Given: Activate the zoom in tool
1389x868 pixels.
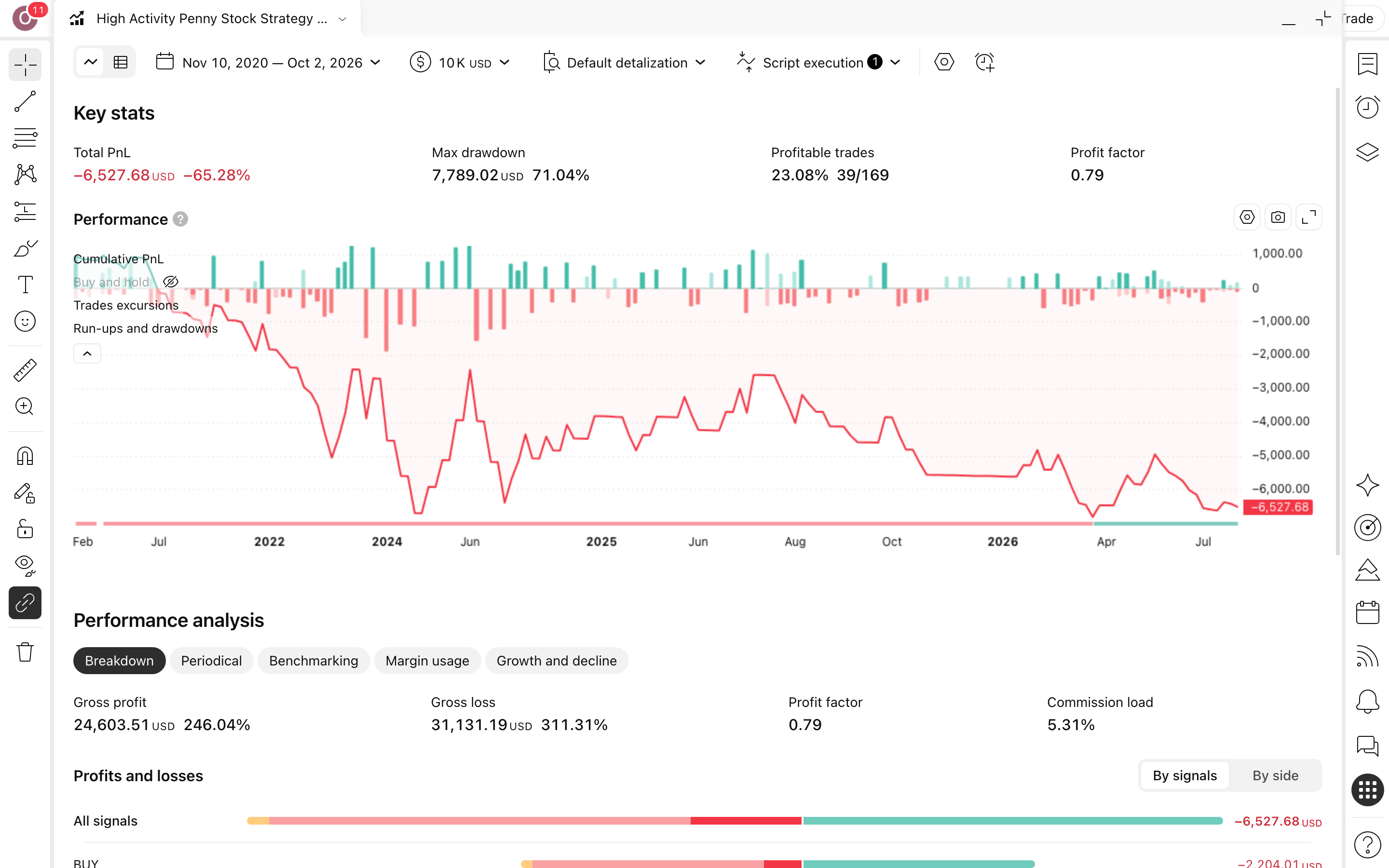Looking at the screenshot, I should (25, 407).
